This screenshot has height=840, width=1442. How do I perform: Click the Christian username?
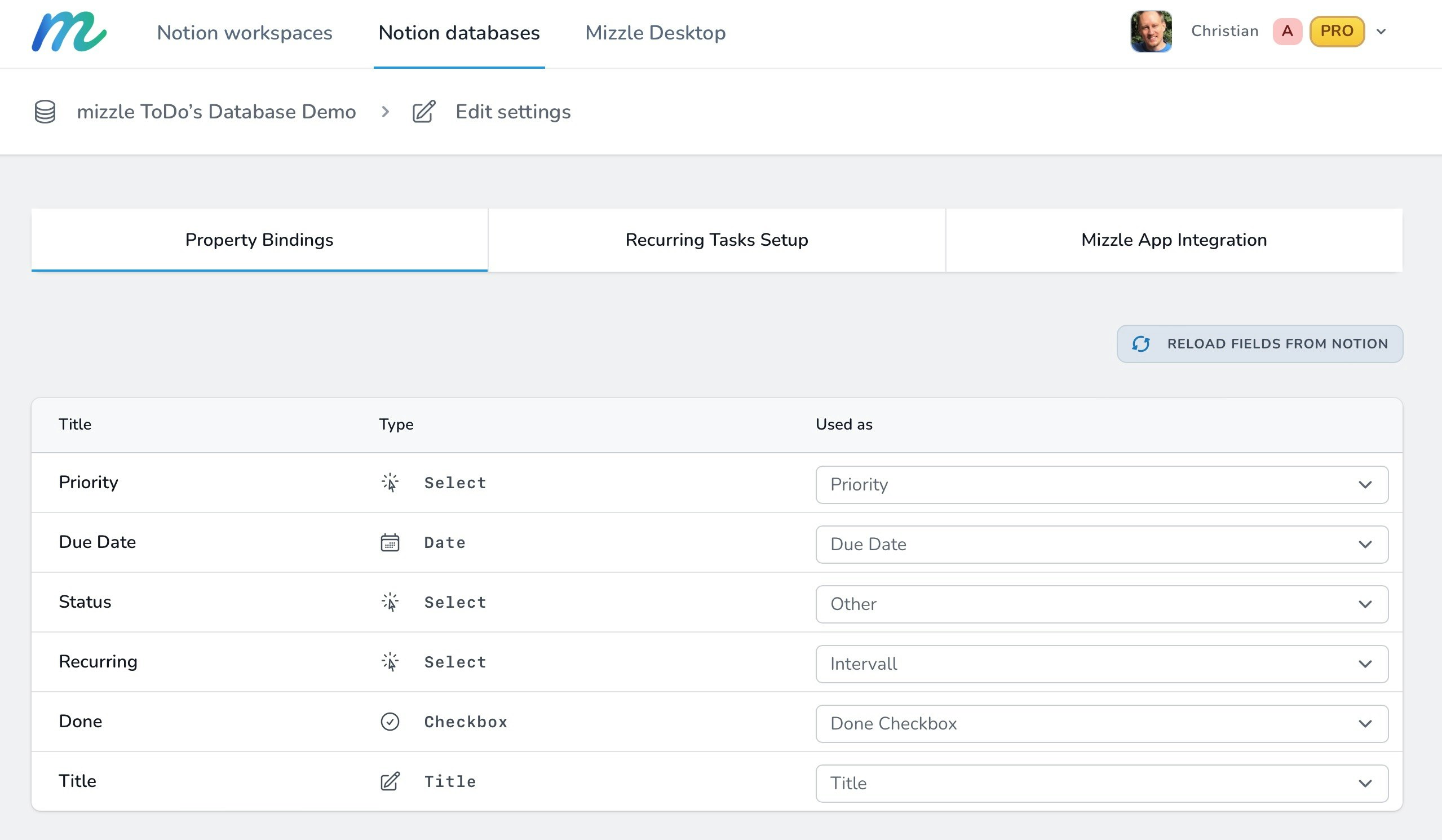point(1224,31)
